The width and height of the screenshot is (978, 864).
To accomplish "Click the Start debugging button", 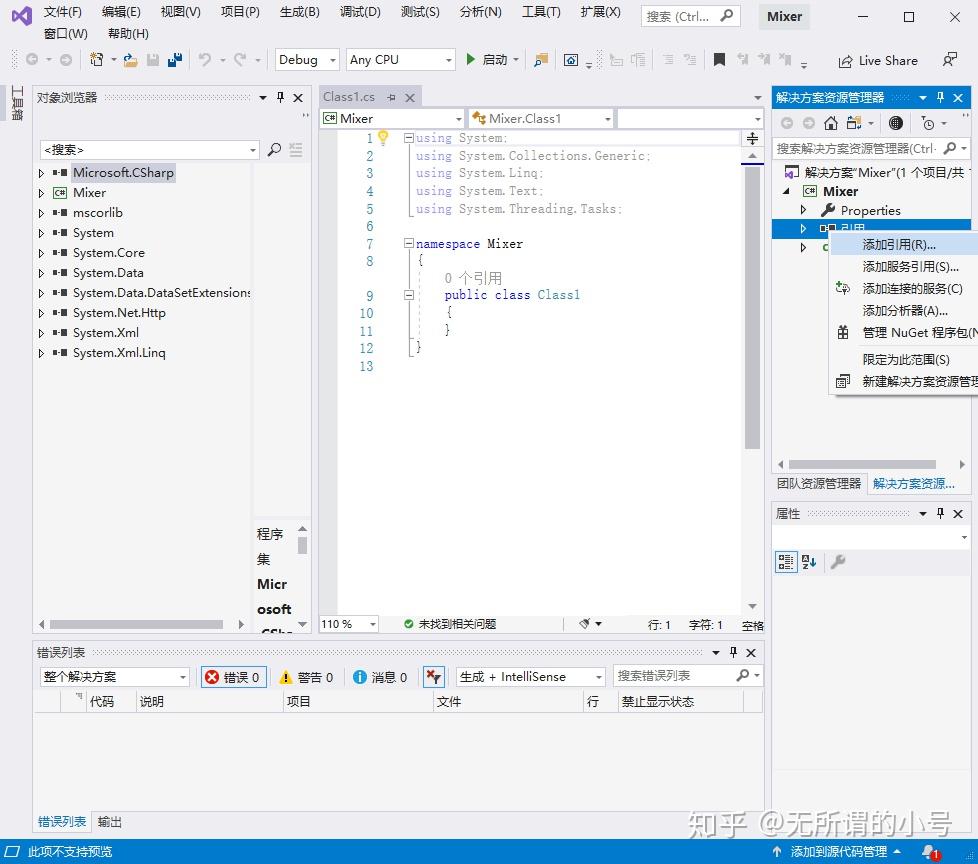I will click(487, 60).
